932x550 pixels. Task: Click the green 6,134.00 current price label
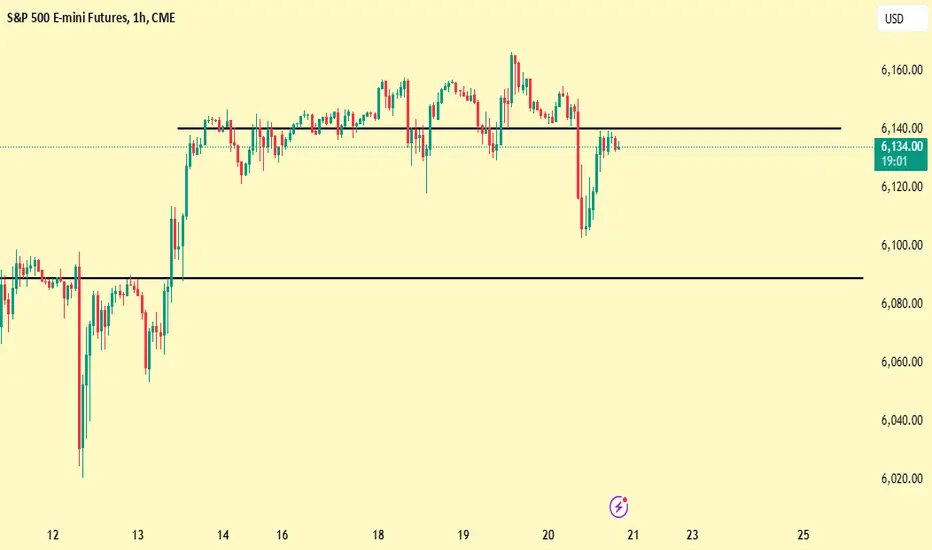coord(902,146)
